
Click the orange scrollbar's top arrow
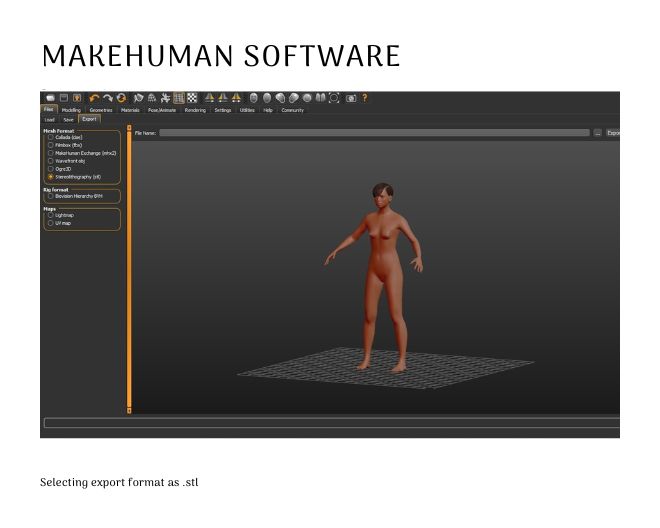click(129, 127)
